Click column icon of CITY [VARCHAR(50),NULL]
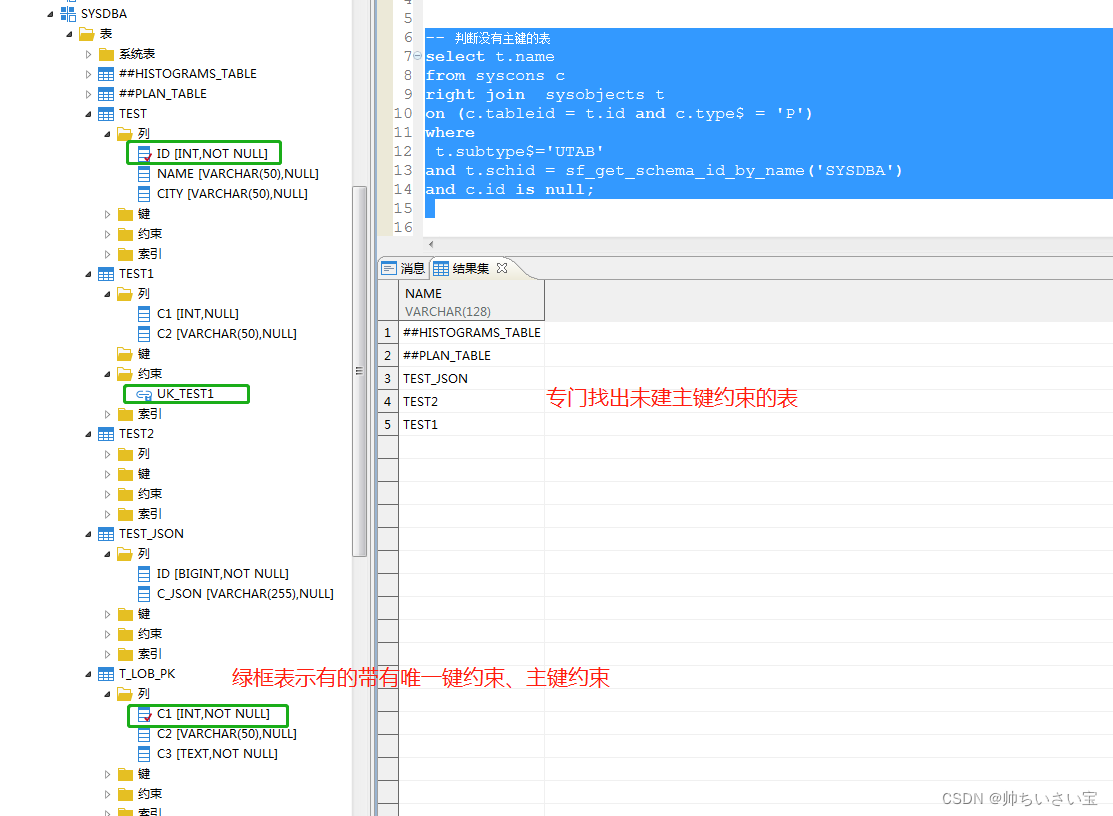The height and width of the screenshot is (816, 1113). 144,194
